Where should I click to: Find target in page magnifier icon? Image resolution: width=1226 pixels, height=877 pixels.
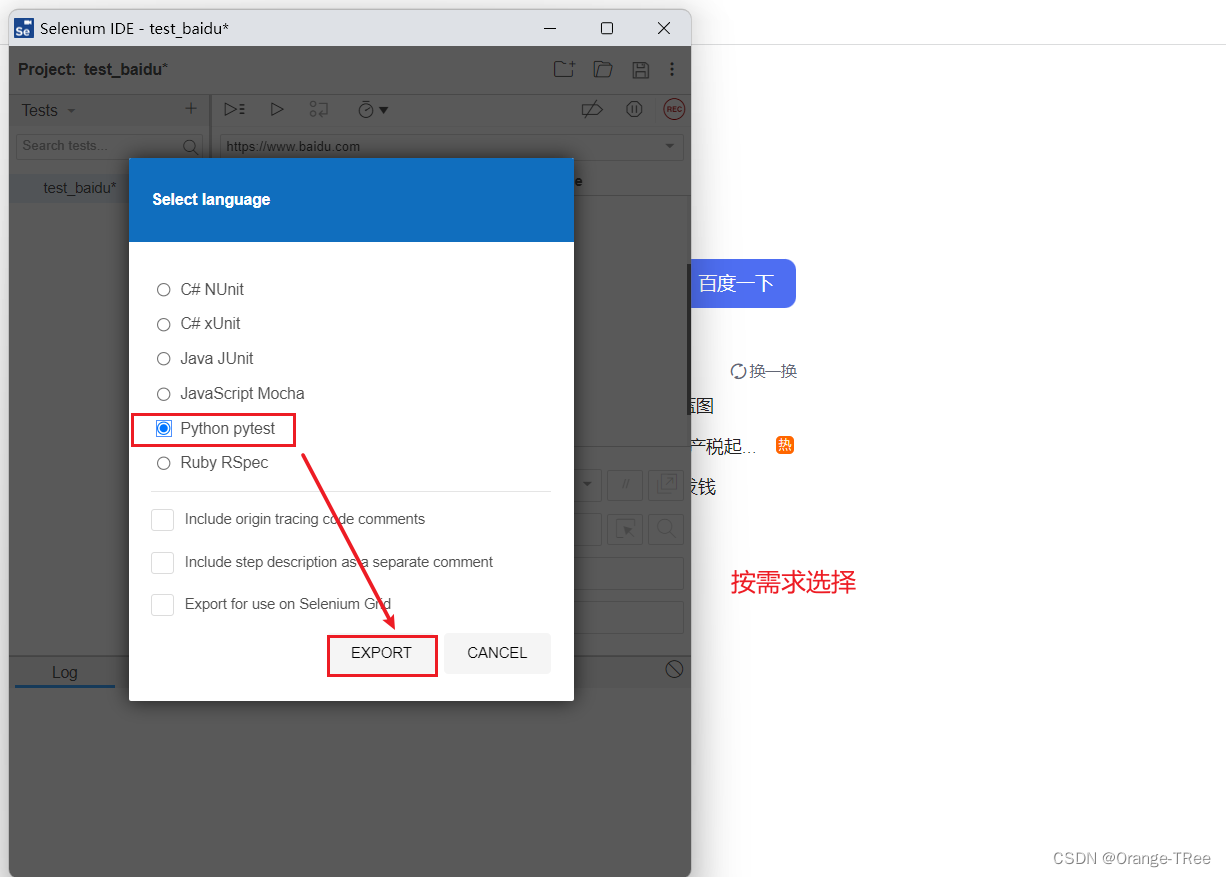pyautogui.click(x=666, y=529)
